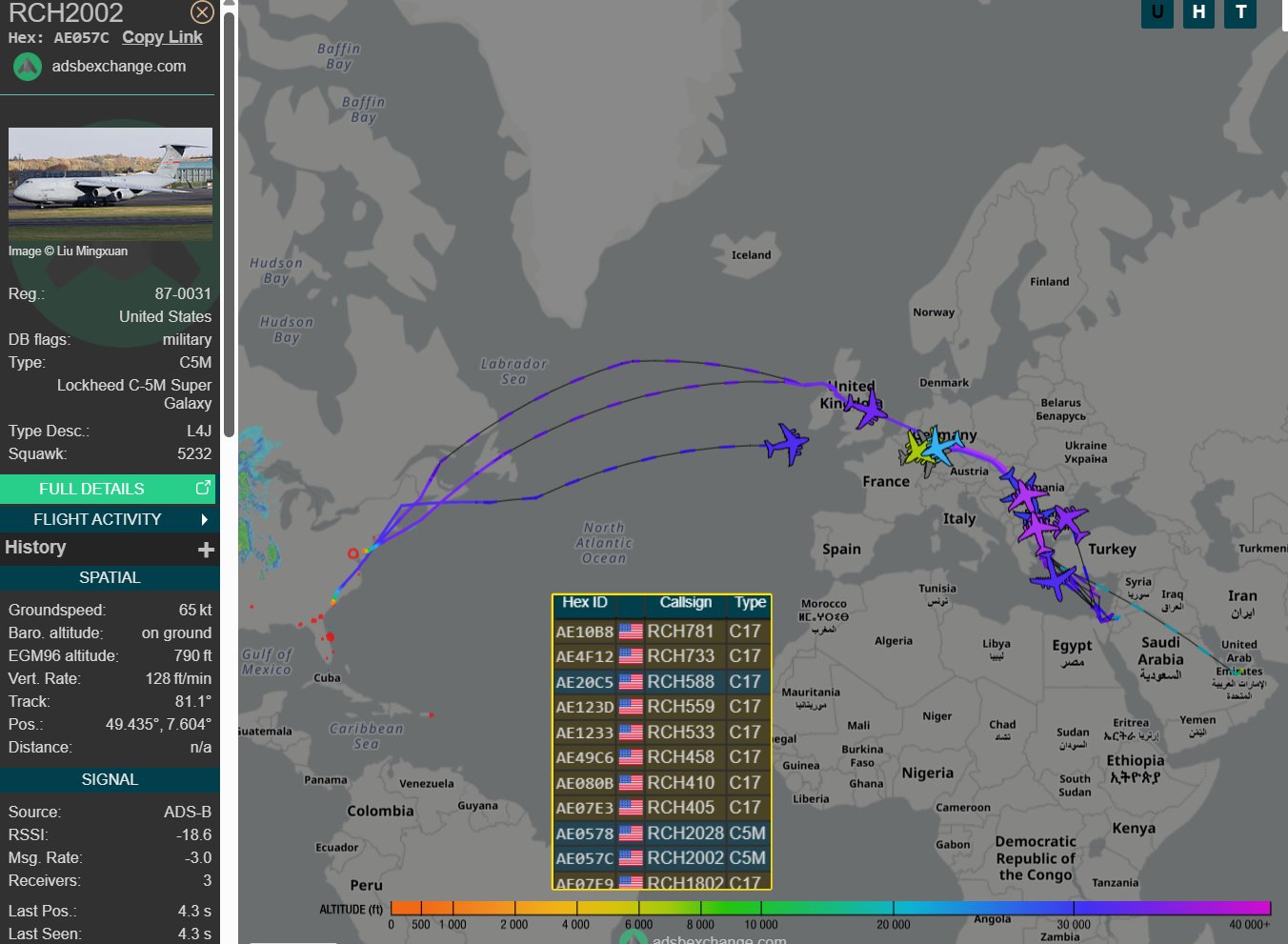Screen dimensions: 1288x944
Task: Click hex ID AE123D in the table
Action: [x=585, y=708]
